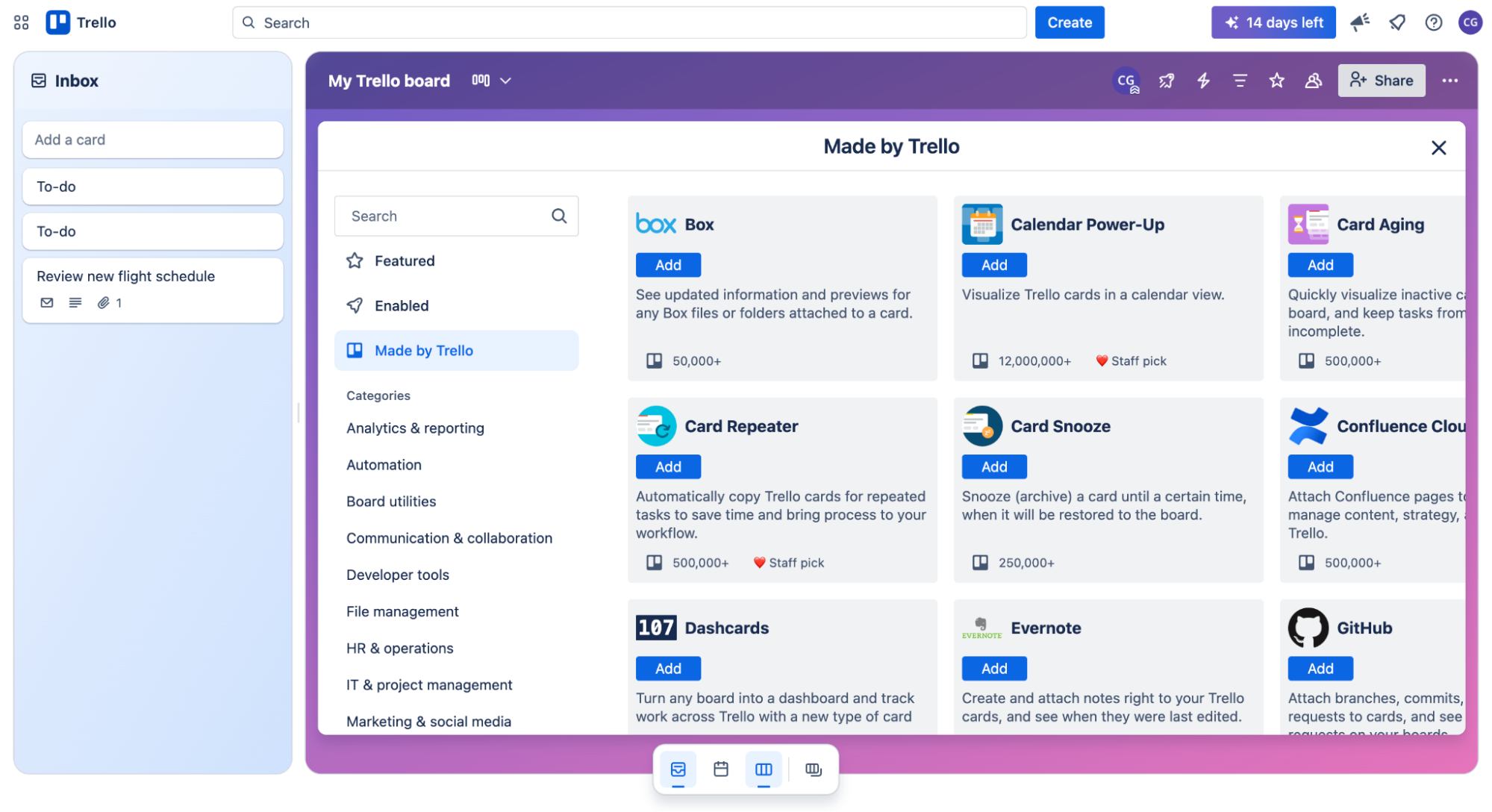The height and width of the screenshot is (812, 1492).
Task: Open board visibility members icon
Action: [x=1313, y=81]
